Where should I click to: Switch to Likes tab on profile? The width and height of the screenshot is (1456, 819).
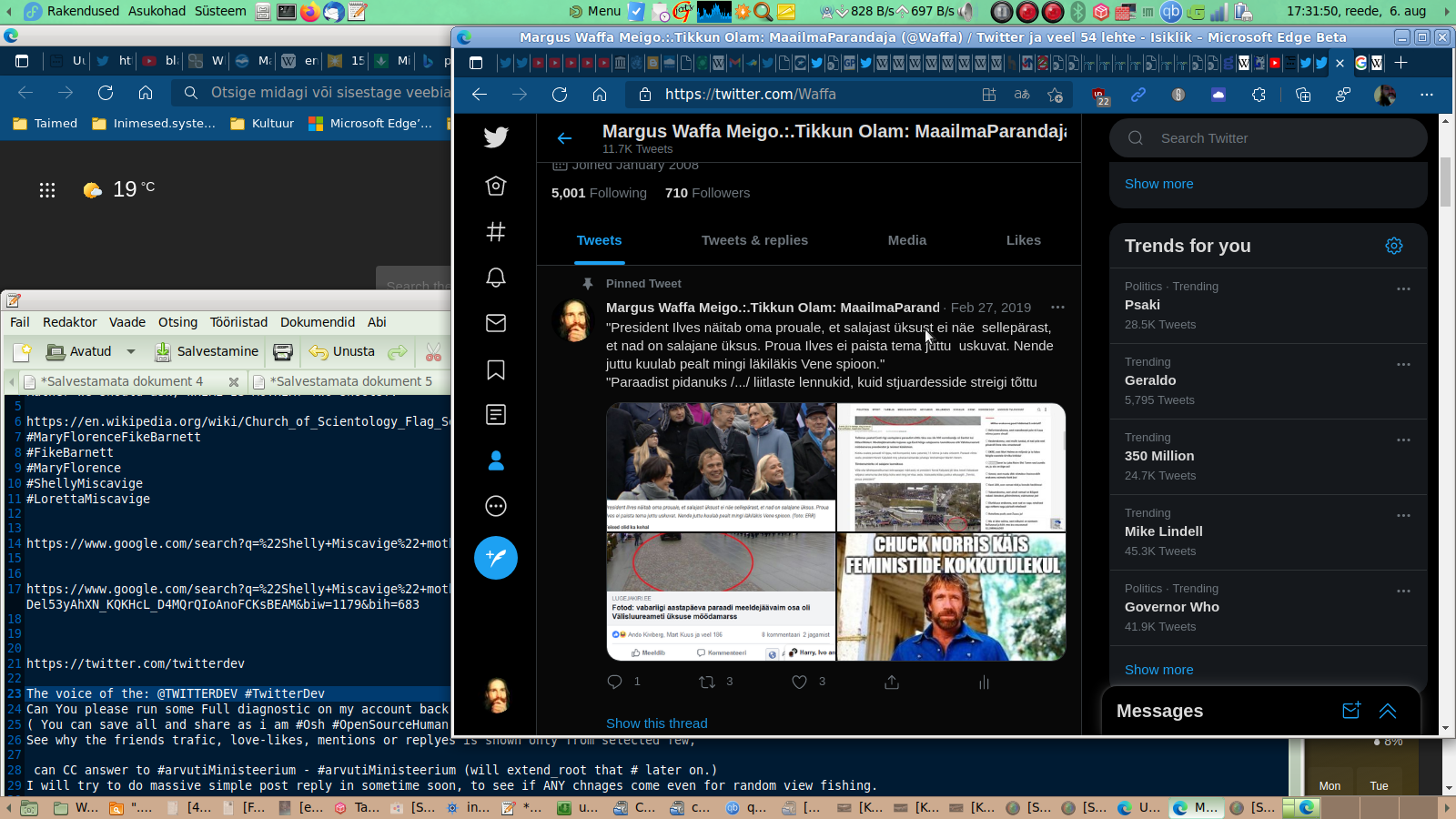pyautogui.click(x=1024, y=240)
